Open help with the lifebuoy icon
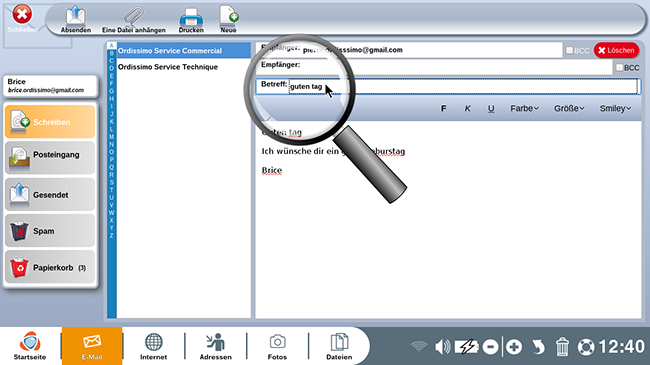The height and width of the screenshot is (365, 650). (586, 347)
